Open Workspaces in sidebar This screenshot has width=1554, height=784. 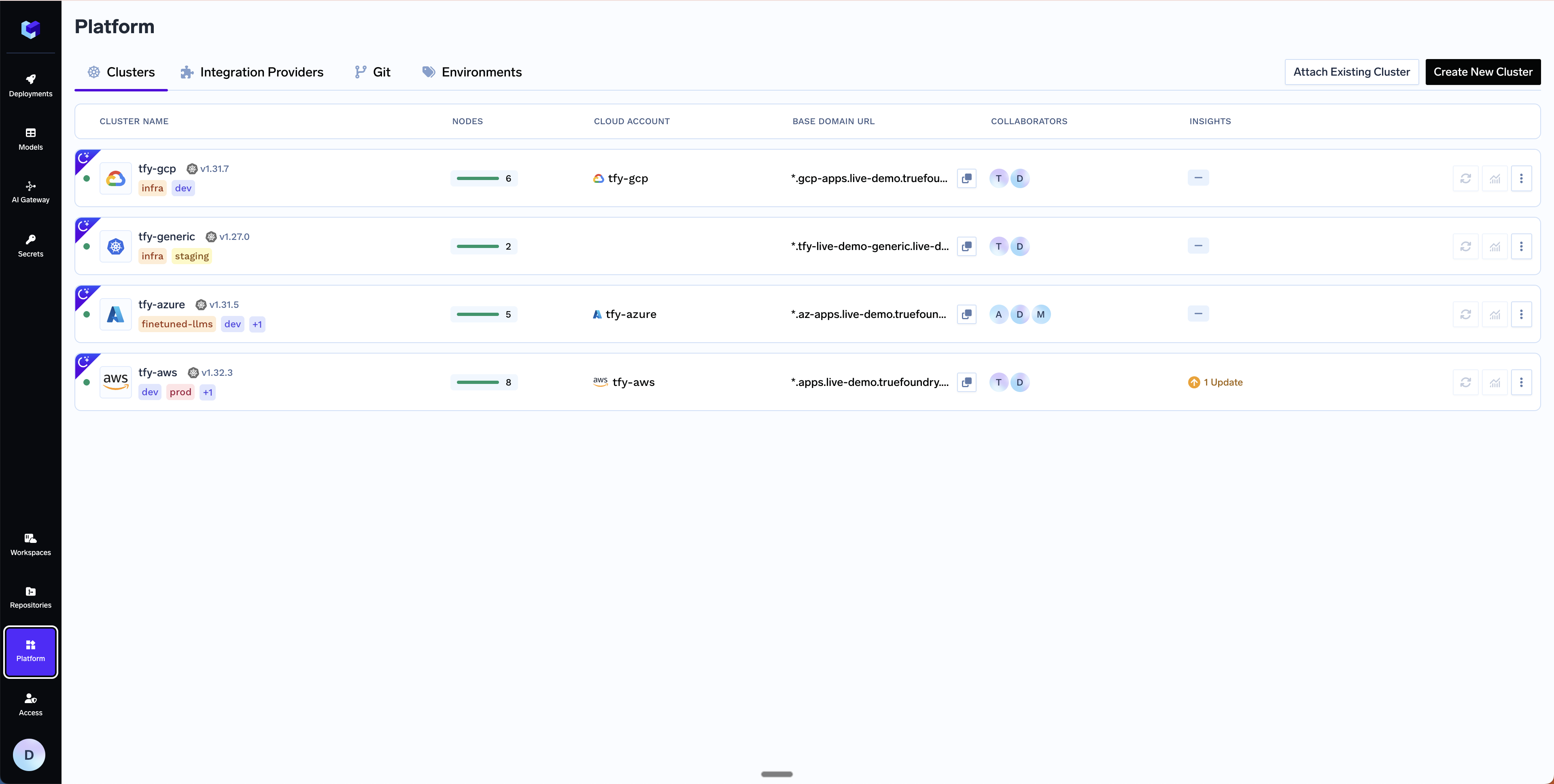(30, 544)
